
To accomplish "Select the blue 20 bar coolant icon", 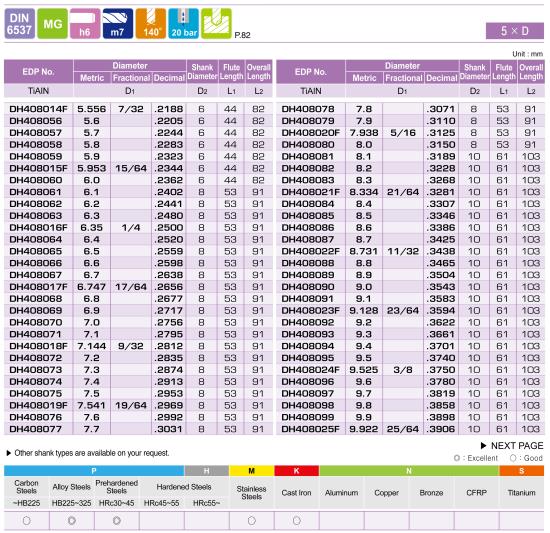I will pyautogui.click(x=183, y=24).
